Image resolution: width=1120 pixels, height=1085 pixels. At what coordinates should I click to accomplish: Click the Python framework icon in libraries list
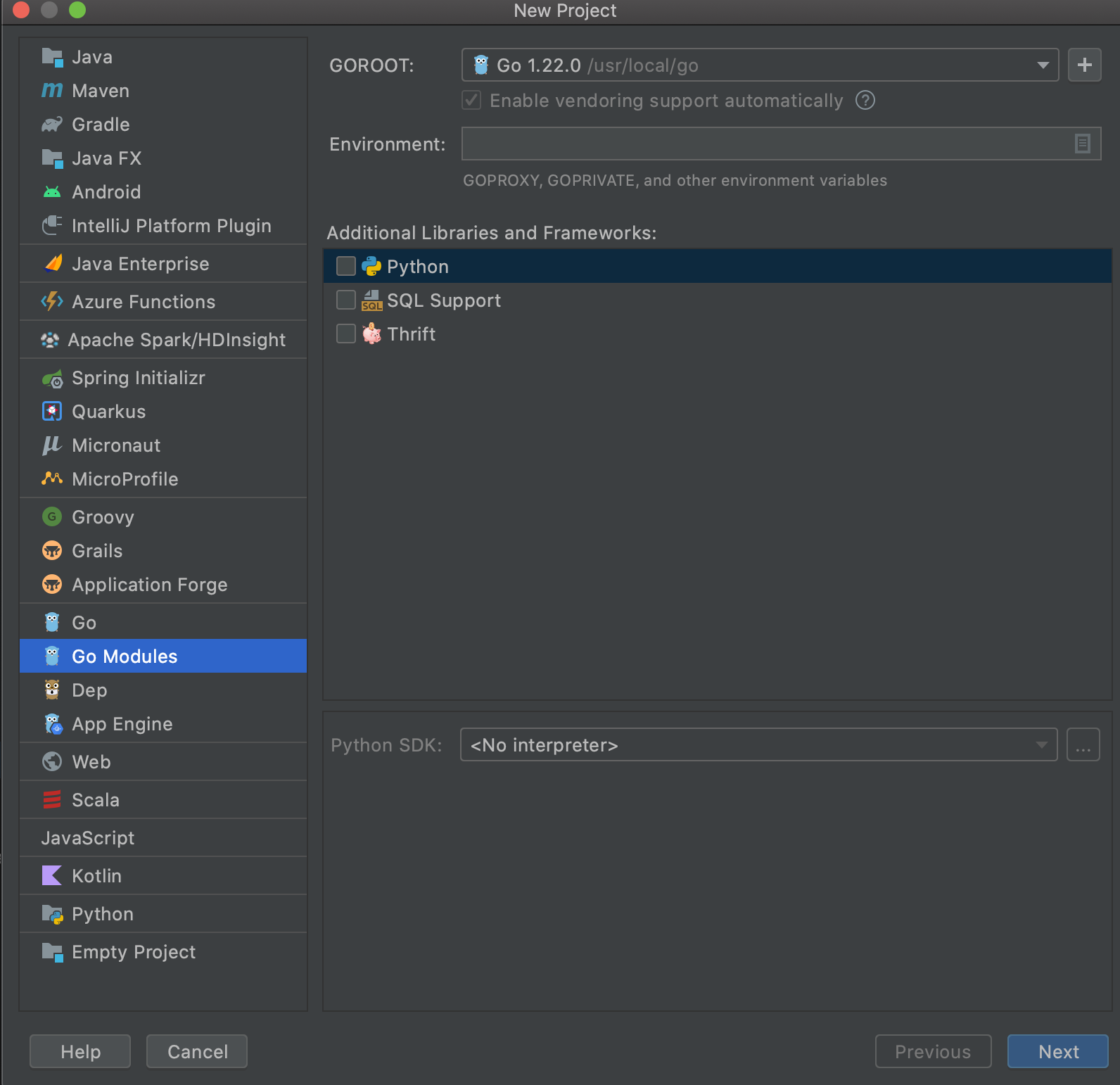point(371,266)
